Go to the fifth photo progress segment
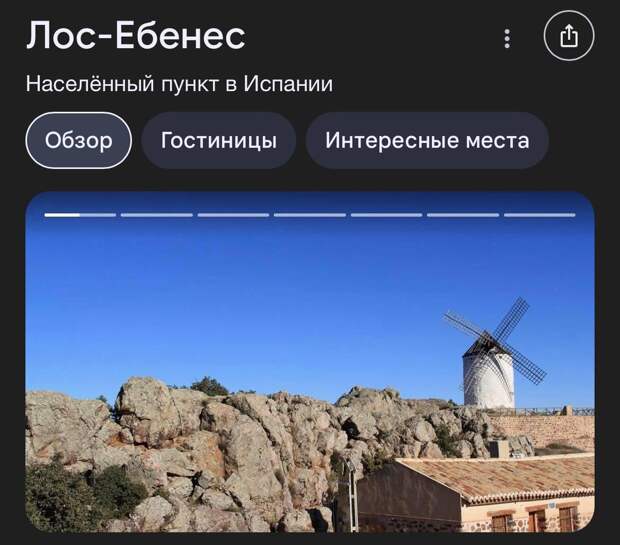The image size is (620, 545). click(x=387, y=215)
